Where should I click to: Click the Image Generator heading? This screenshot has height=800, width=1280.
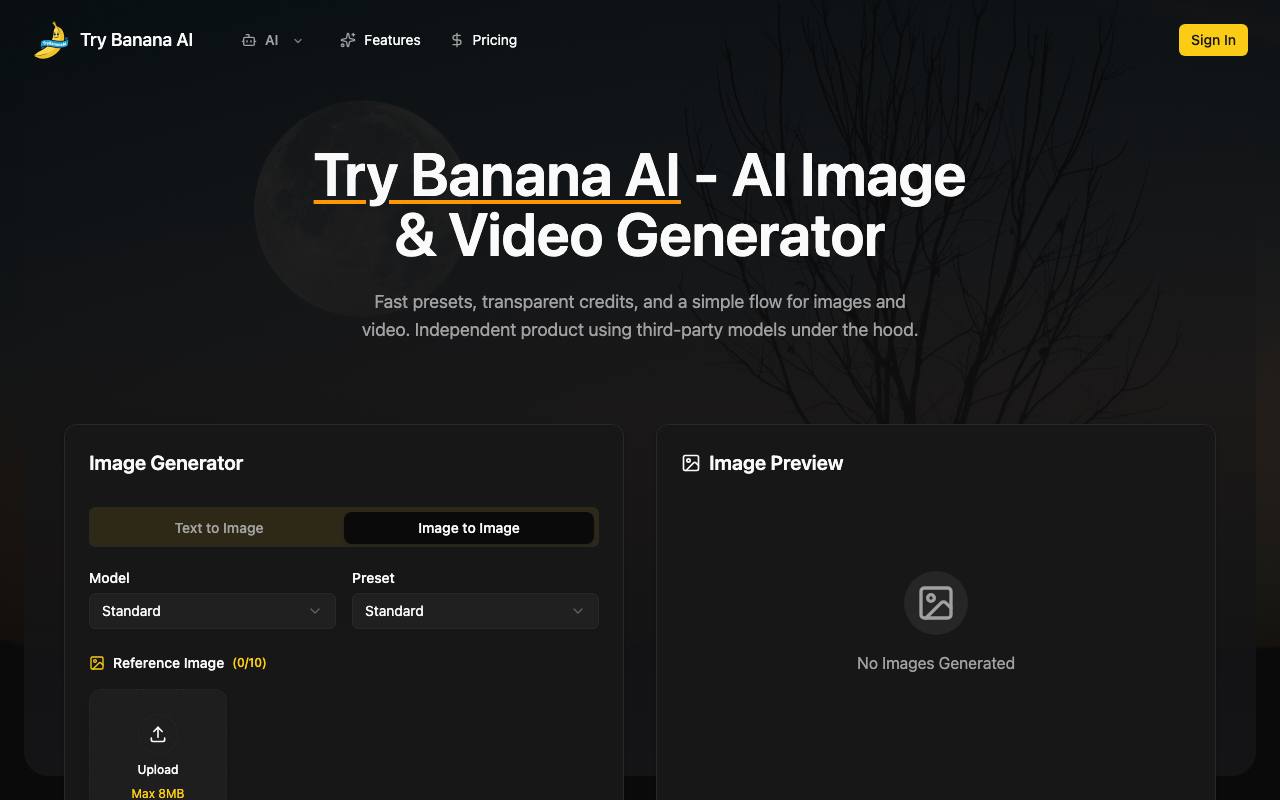coord(166,463)
